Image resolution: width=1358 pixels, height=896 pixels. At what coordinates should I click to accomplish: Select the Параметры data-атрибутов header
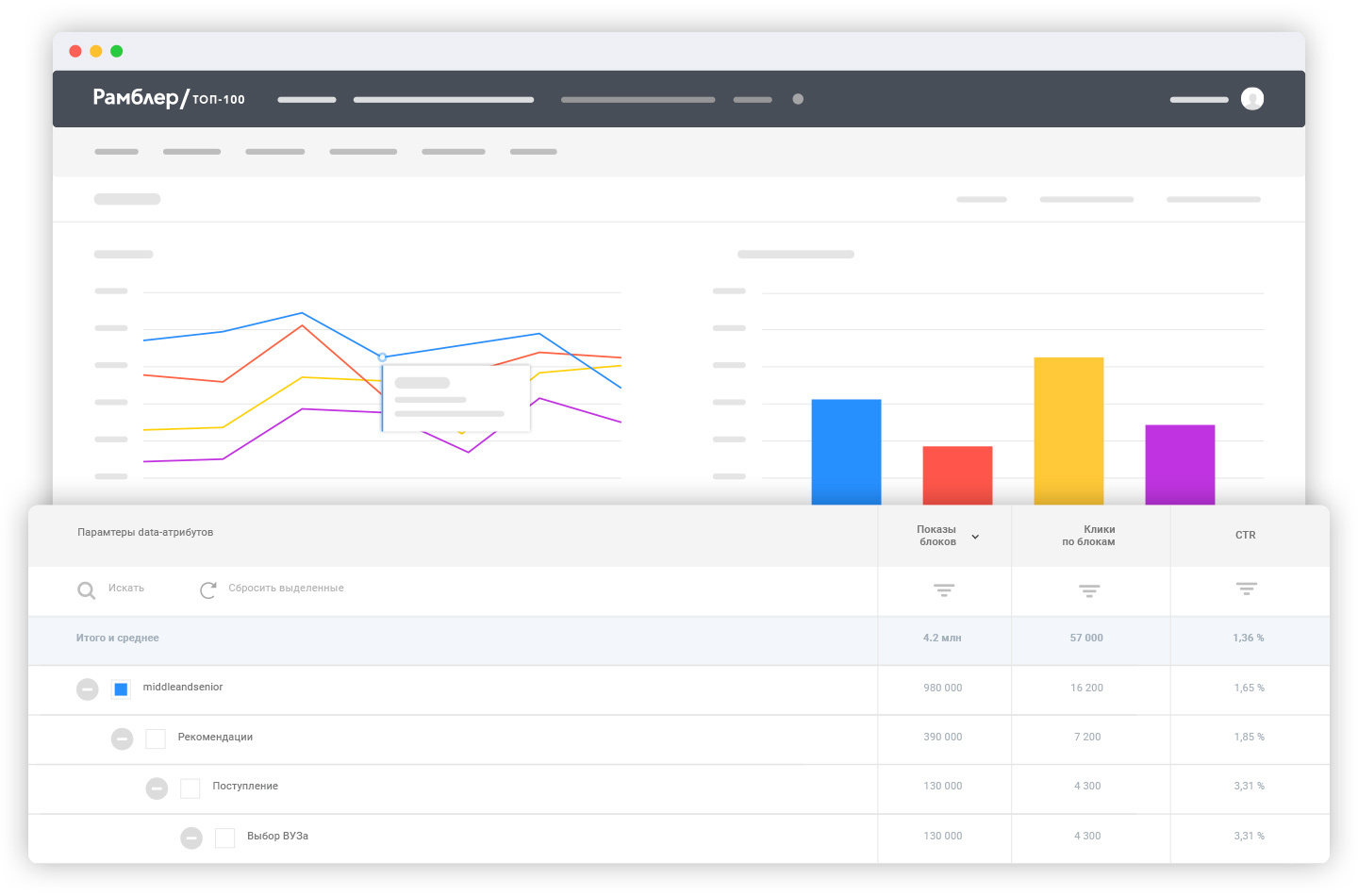tap(145, 532)
